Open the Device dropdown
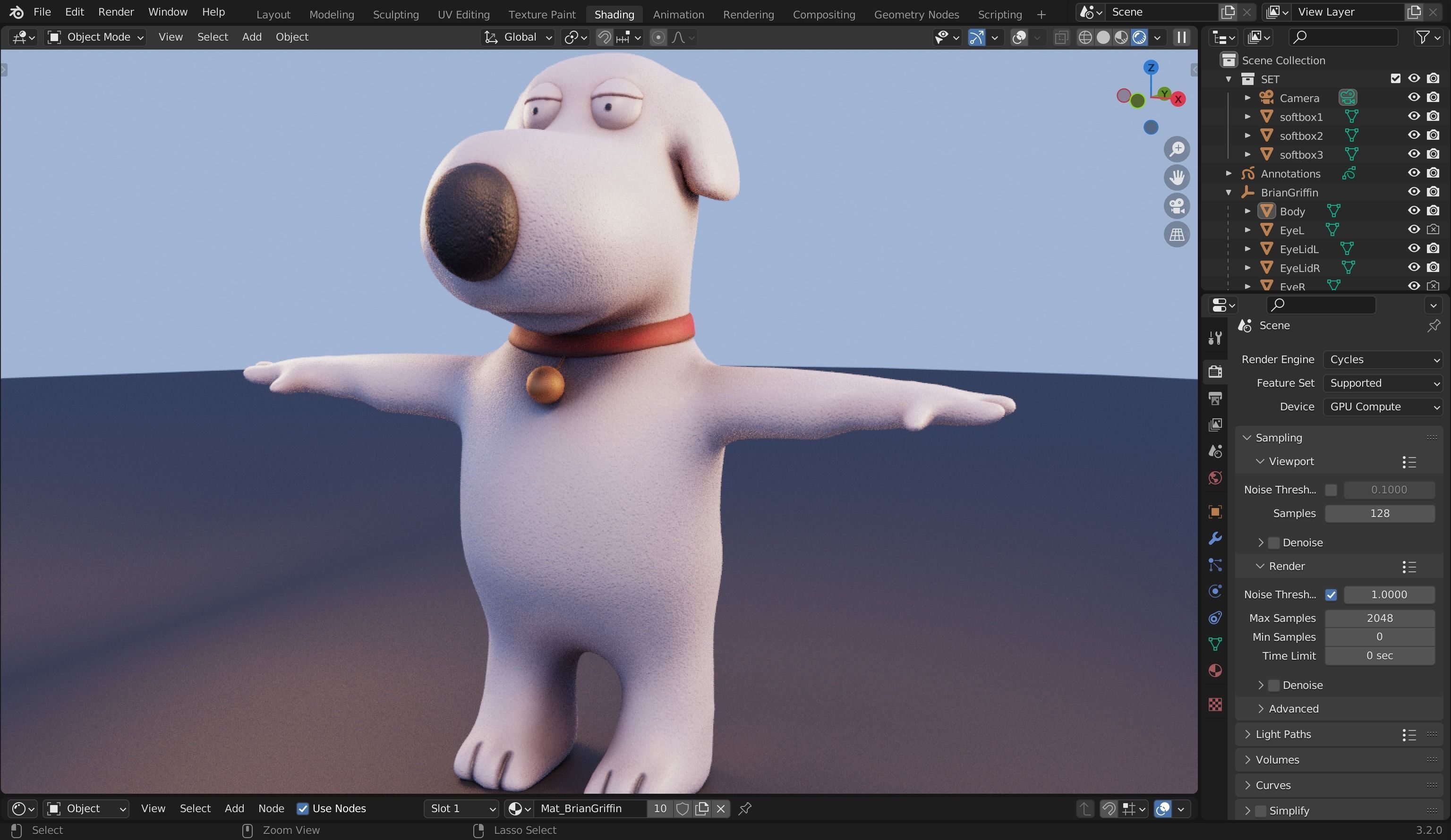1451x840 pixels. [x=1383, y=407]
